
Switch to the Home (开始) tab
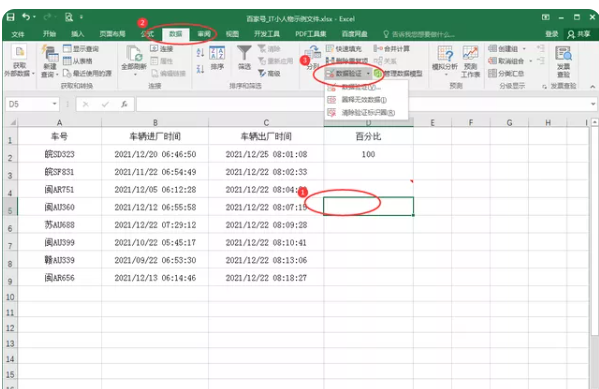[x=49, y=34]
